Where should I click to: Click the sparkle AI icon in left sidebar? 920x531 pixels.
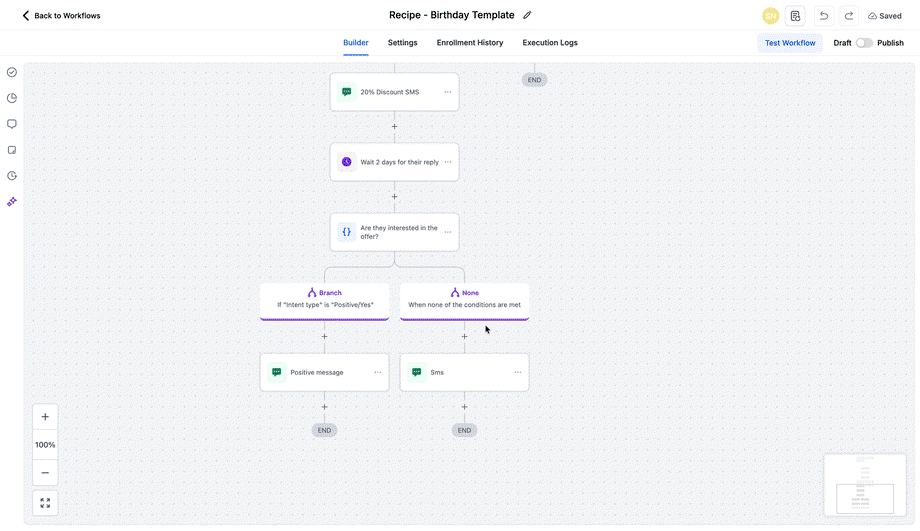pyautogui.click(x=12, y=202)
